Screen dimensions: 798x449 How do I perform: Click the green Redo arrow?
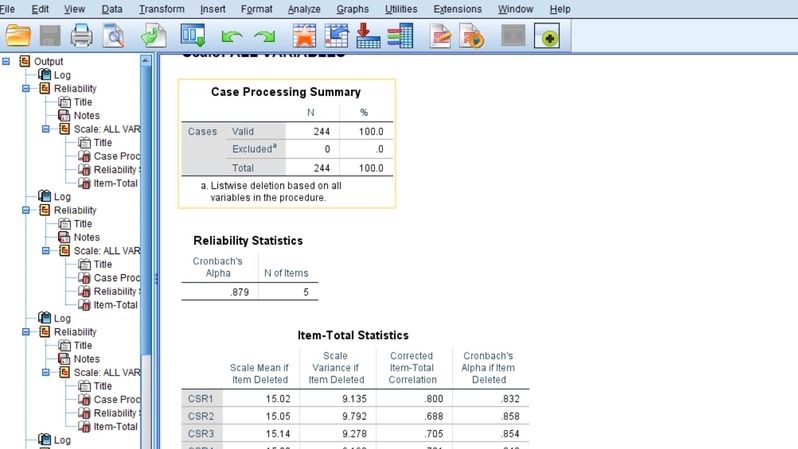point(265,36)
